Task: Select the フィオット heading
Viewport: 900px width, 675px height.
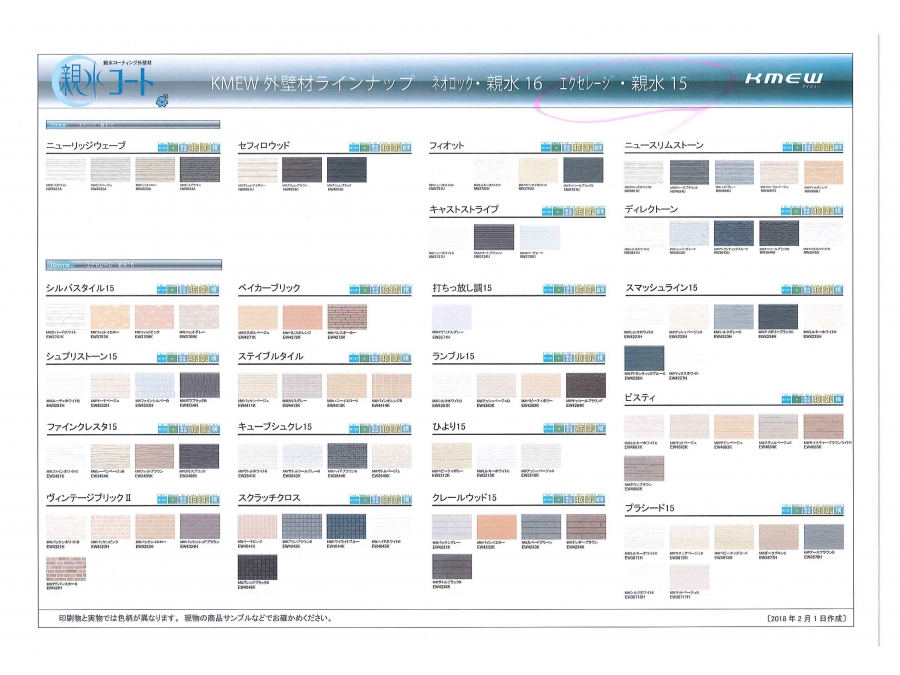Action: coord(447,145)
